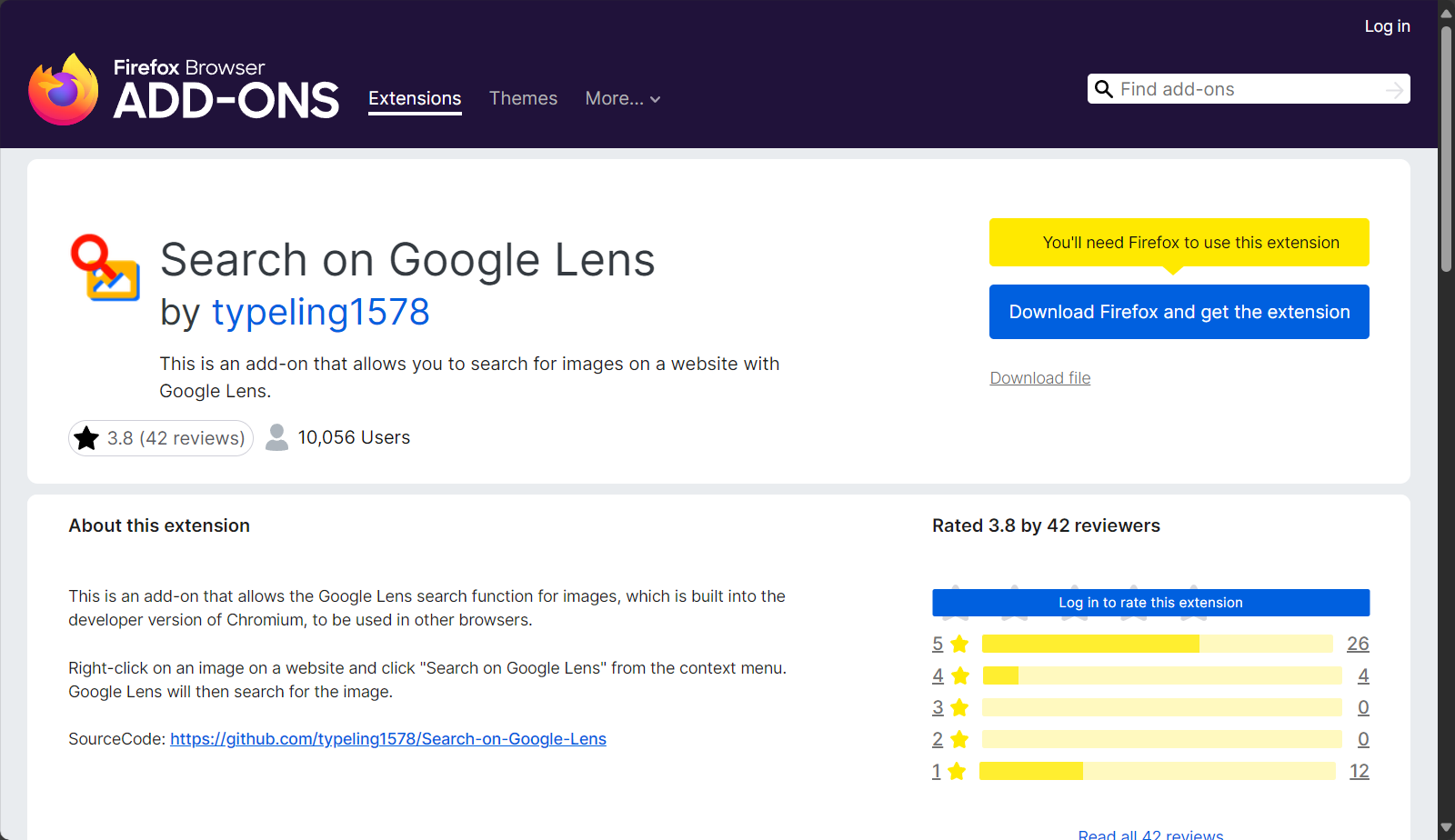The image size is (1455, 840).
Task: Click the users silhouette icon
Action: pyautogui.click(x=276, y=437)
